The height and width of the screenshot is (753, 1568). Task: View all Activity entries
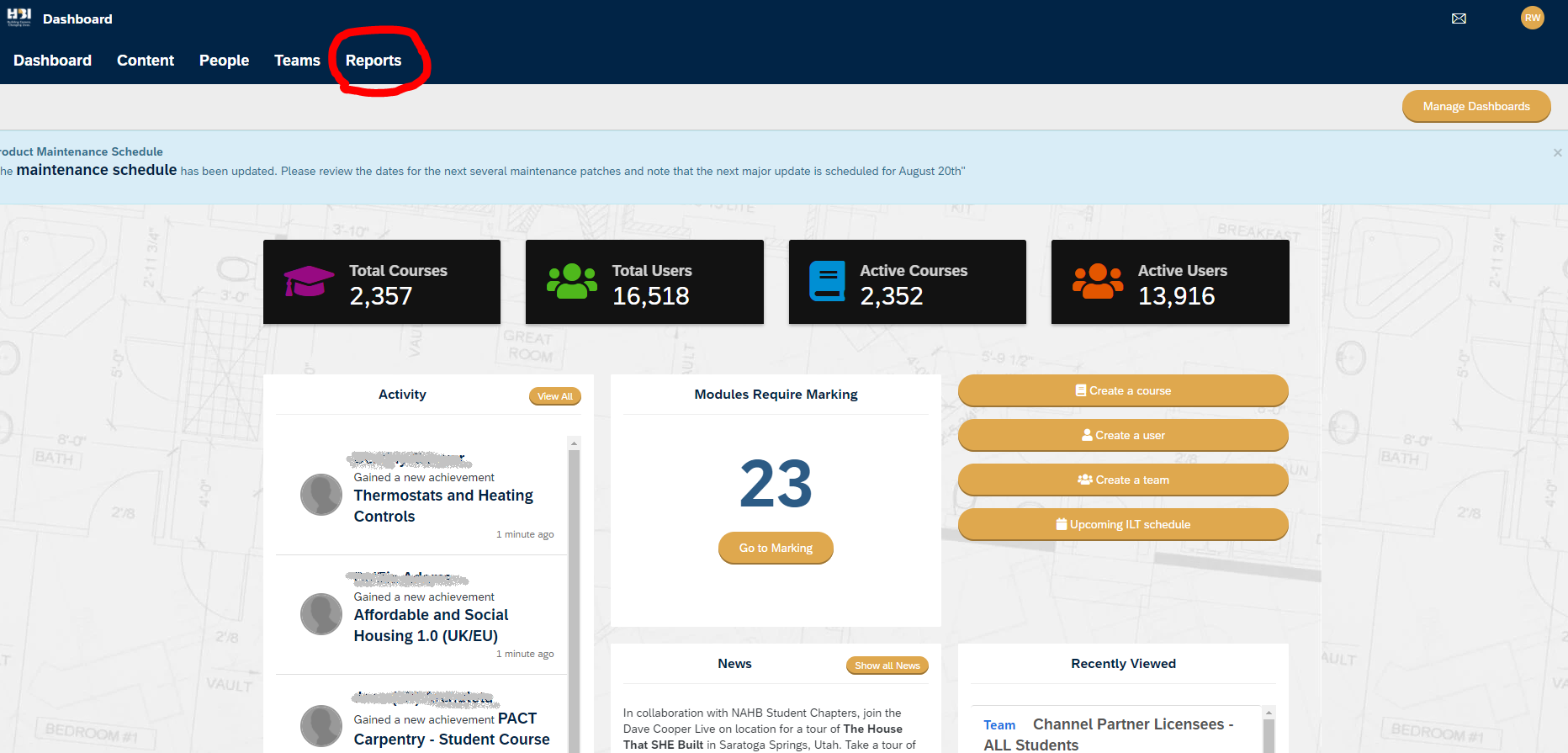click(x=554, y=396)
